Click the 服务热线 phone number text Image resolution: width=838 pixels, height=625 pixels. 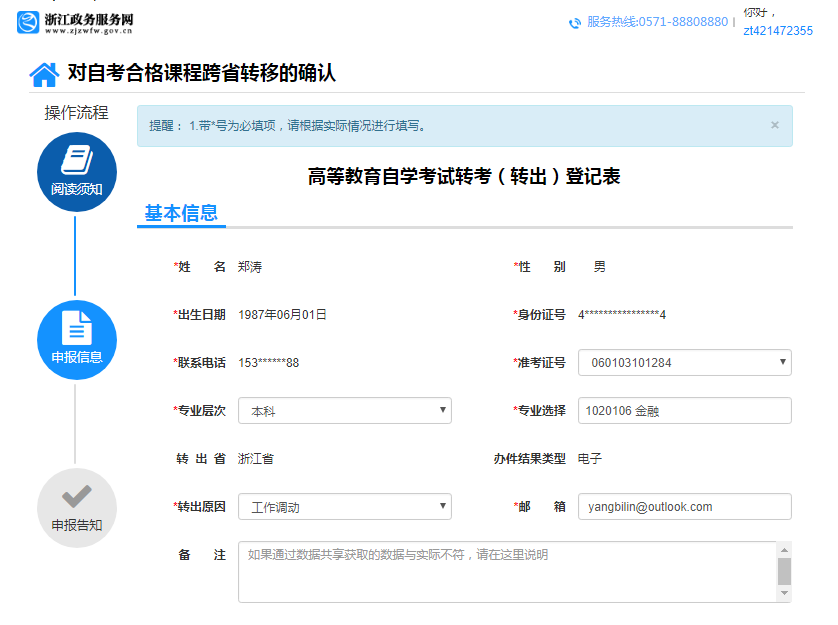(x=657, y=22)
